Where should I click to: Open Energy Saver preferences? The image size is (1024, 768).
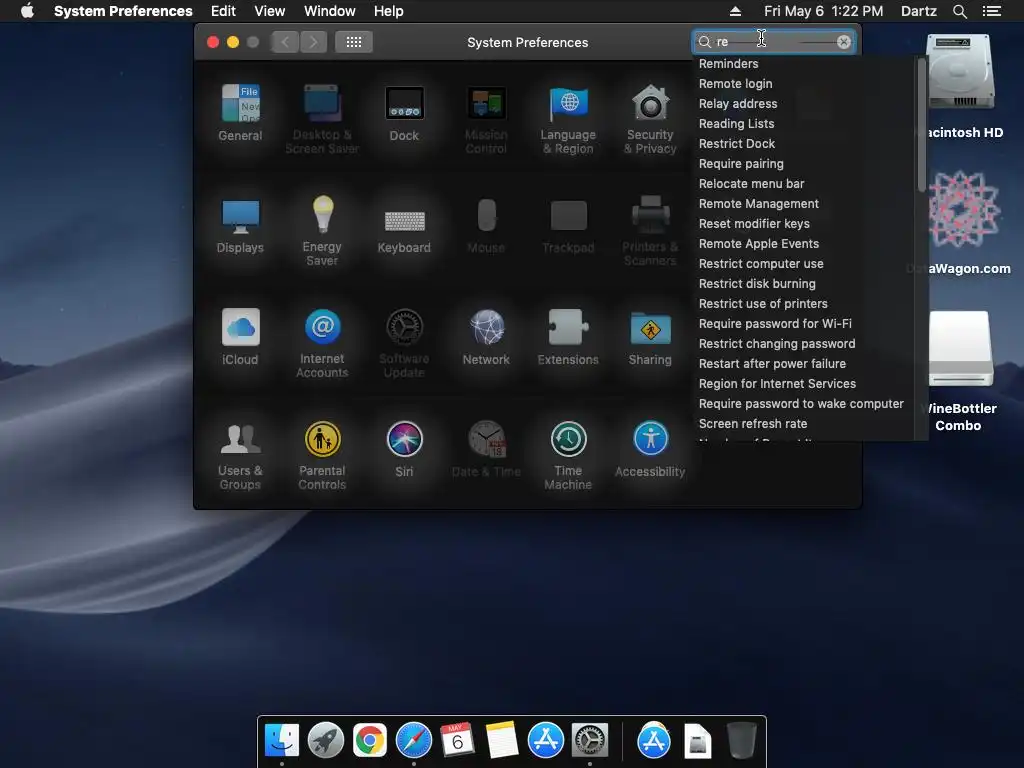tap(322, 231)
